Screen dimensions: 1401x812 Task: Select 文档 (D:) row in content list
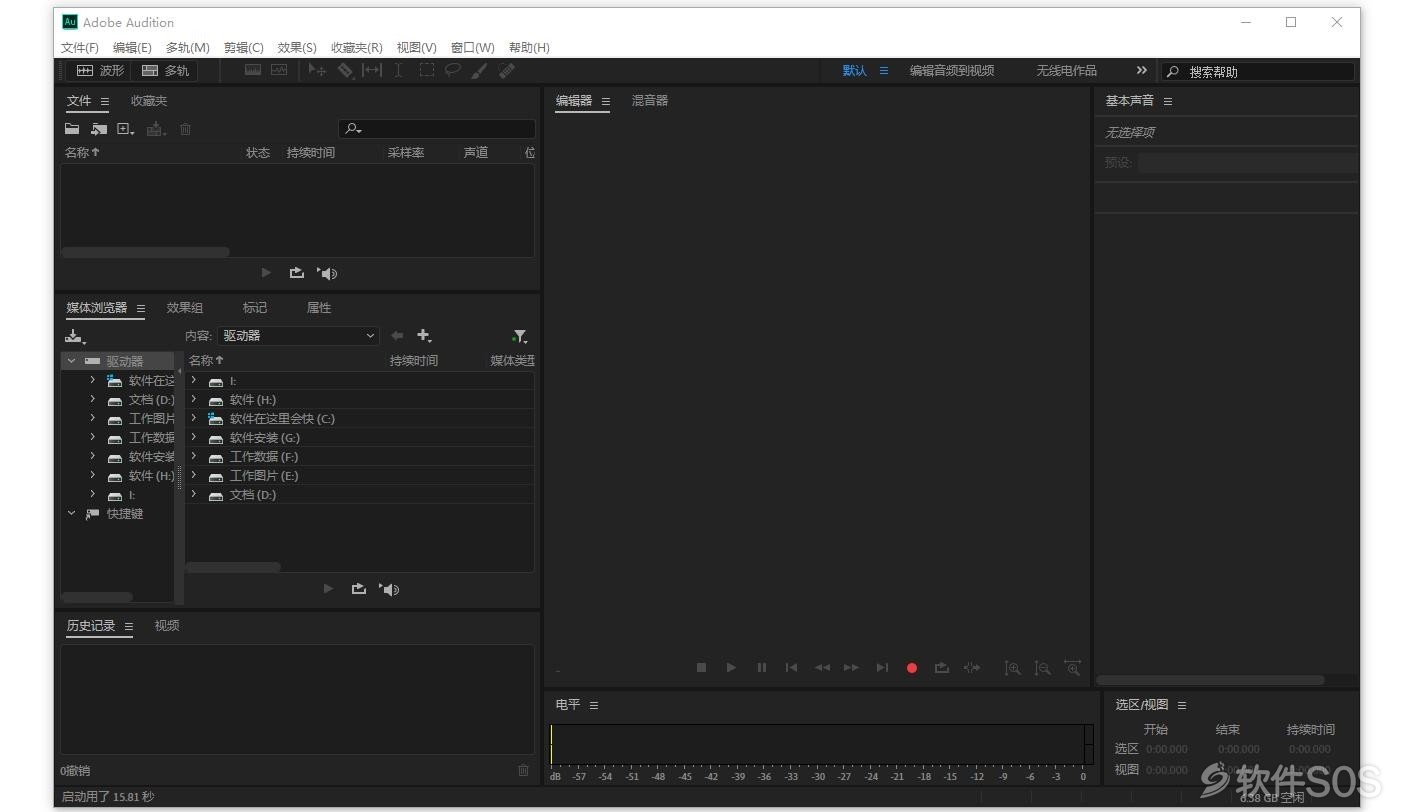360,495
